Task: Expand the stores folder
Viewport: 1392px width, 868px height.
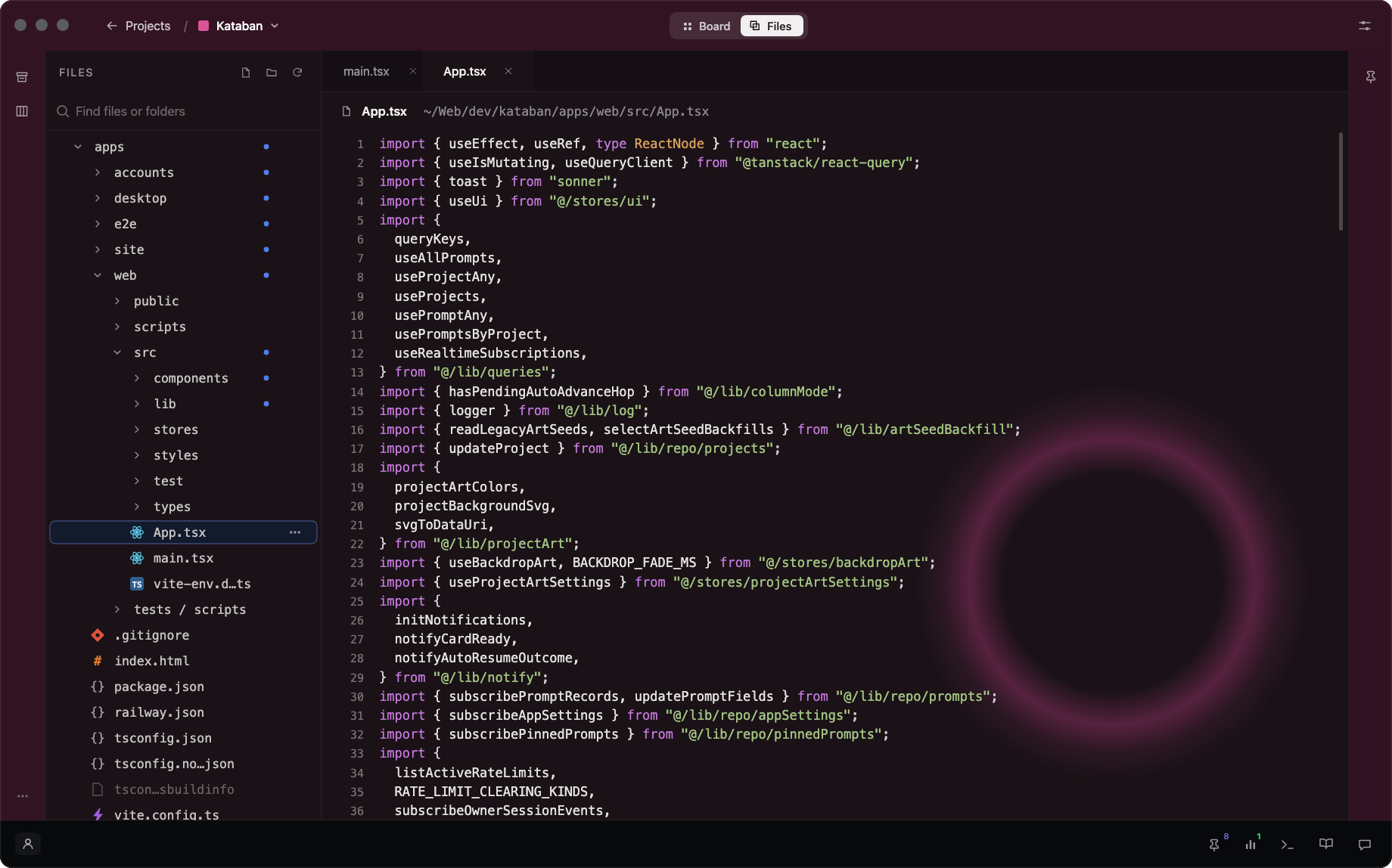Action: pyautogui.click(x=137, y=429)
